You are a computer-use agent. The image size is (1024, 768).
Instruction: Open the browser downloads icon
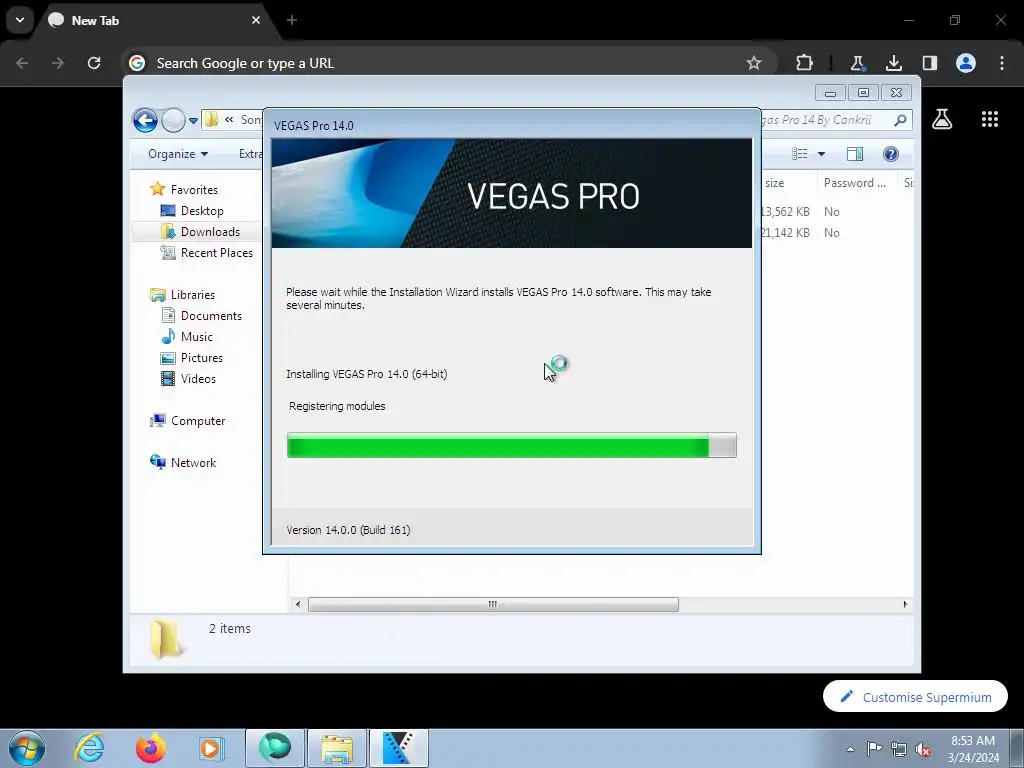pos(893,63)
